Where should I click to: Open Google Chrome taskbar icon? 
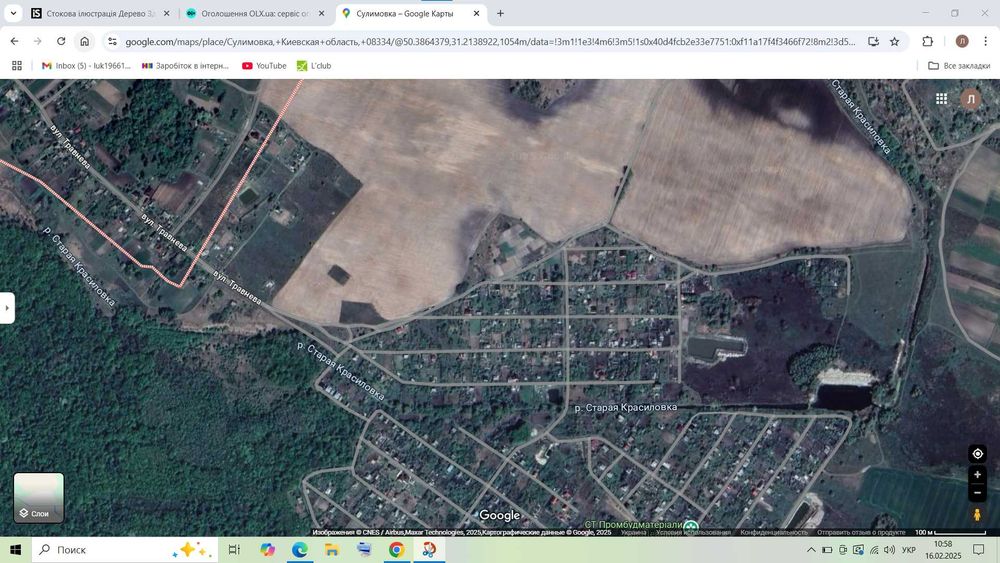pos(396,550)
